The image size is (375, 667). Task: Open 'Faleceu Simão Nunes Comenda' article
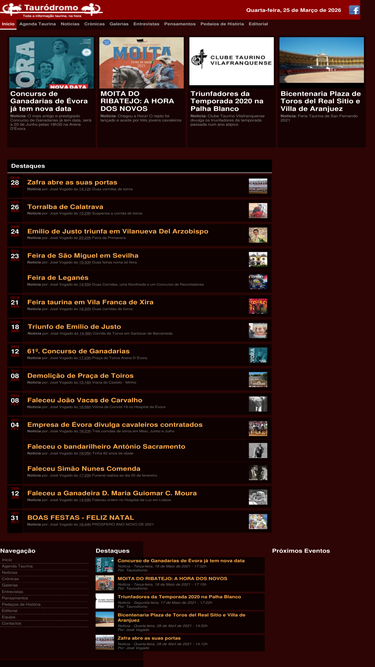point(84,469)
